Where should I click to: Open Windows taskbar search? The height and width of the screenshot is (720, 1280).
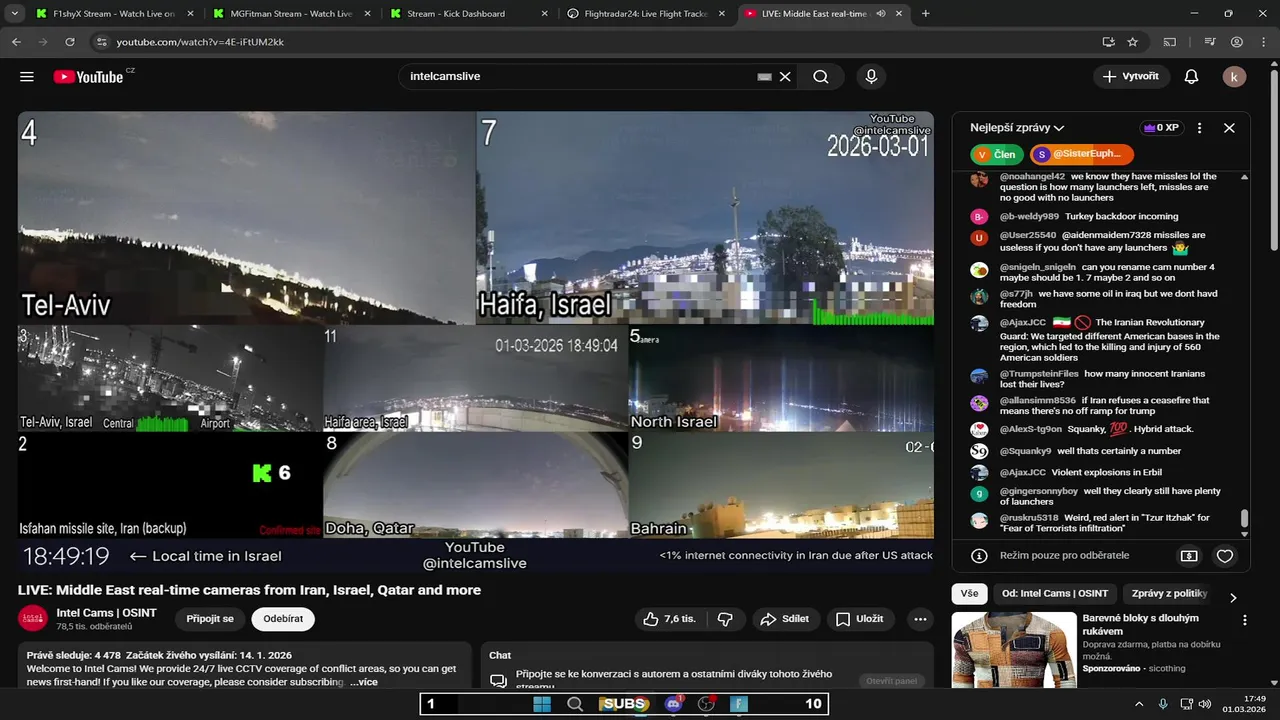[x=575, y=704]
